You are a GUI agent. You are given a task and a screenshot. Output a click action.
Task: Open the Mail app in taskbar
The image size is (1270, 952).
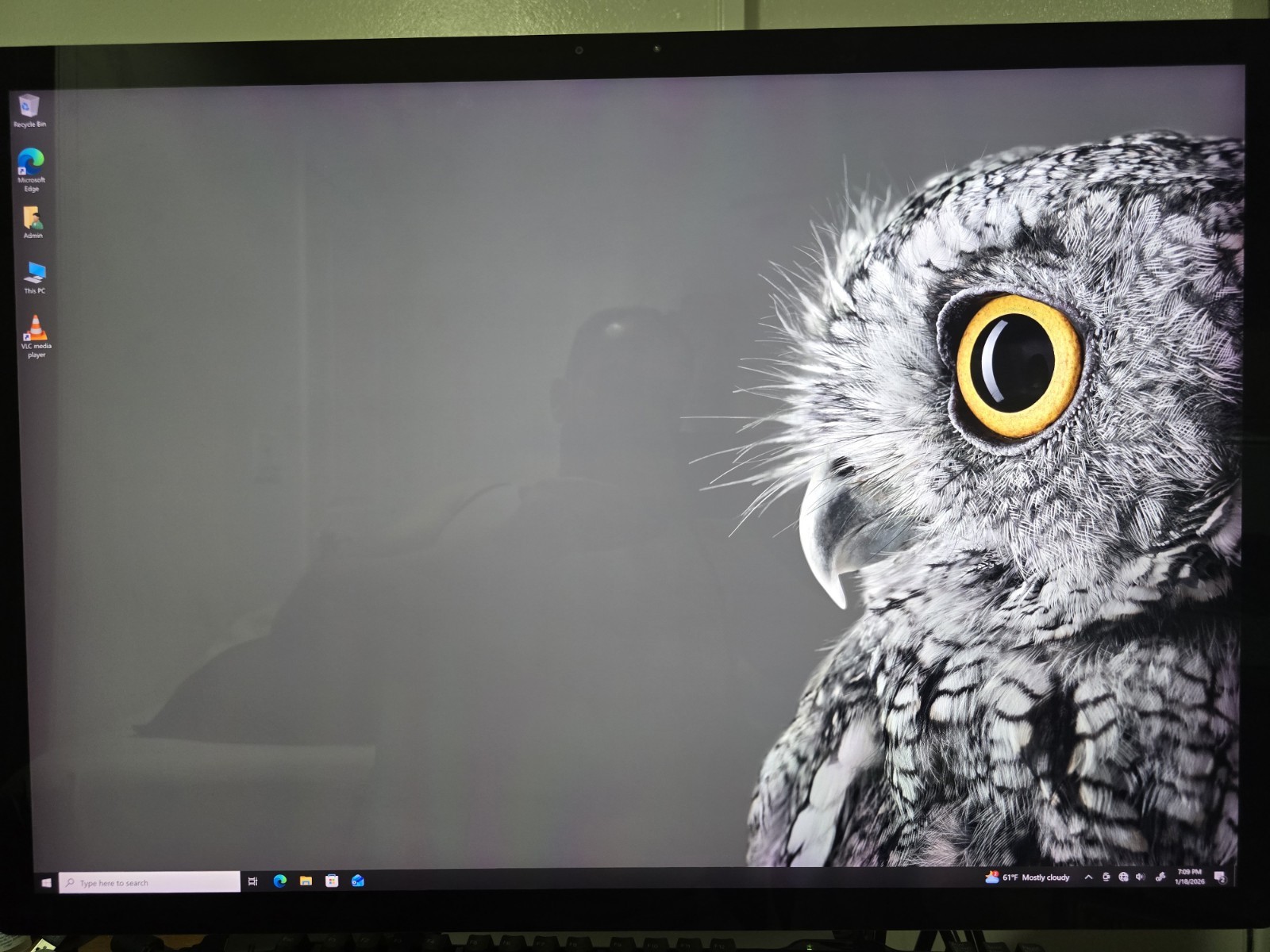(x=358, y=881)
